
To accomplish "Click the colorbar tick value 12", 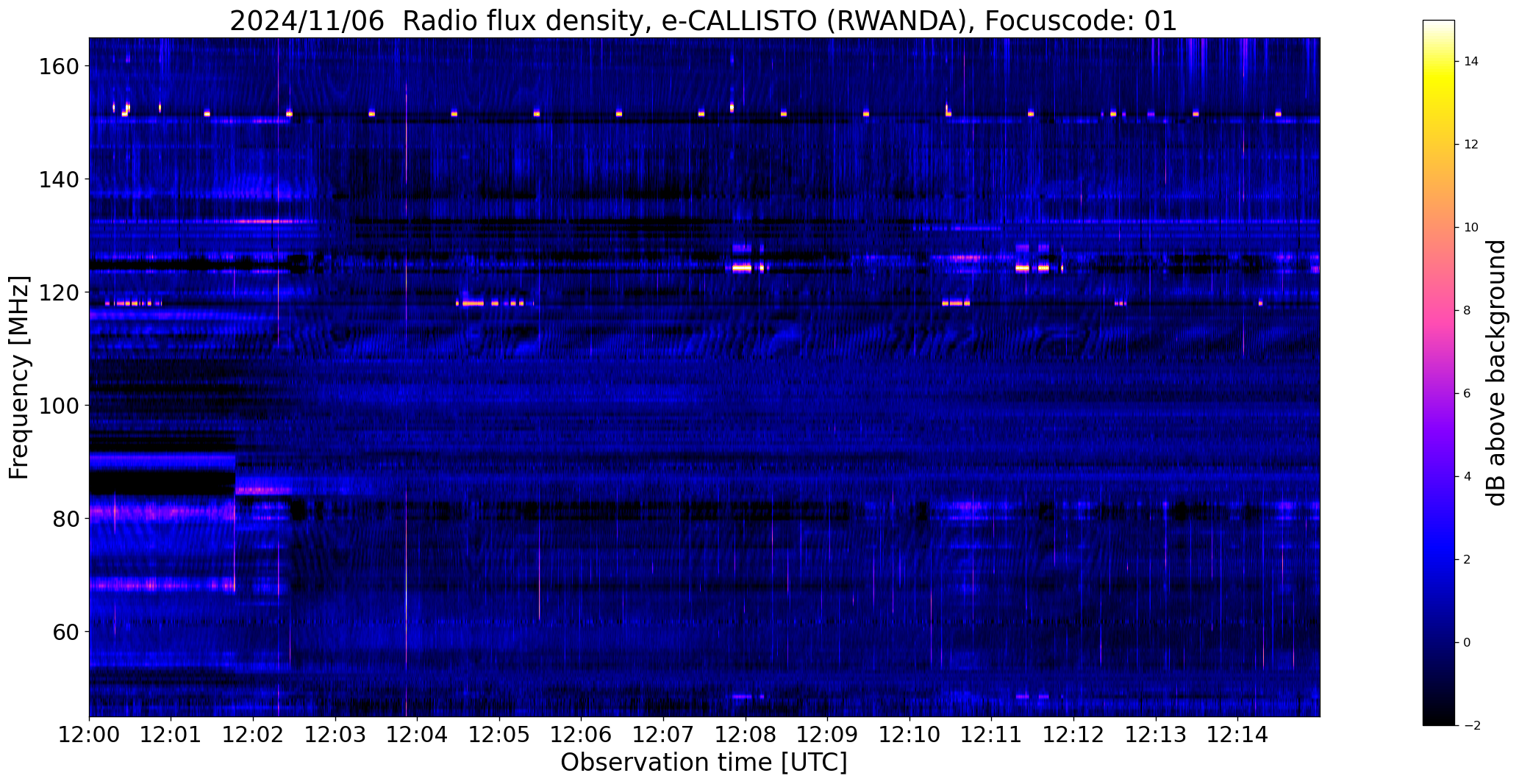I will pyautogui.click(x=1471, y=145).
